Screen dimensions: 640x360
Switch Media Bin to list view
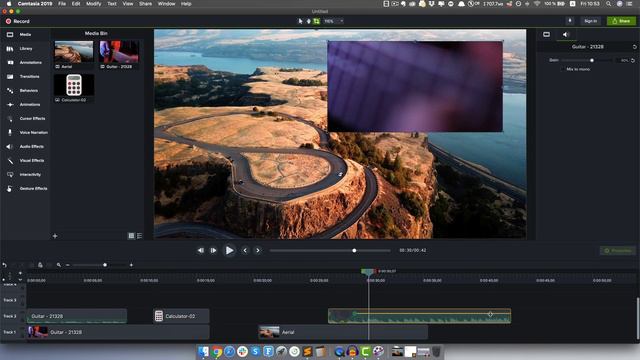tap(140, 236)
